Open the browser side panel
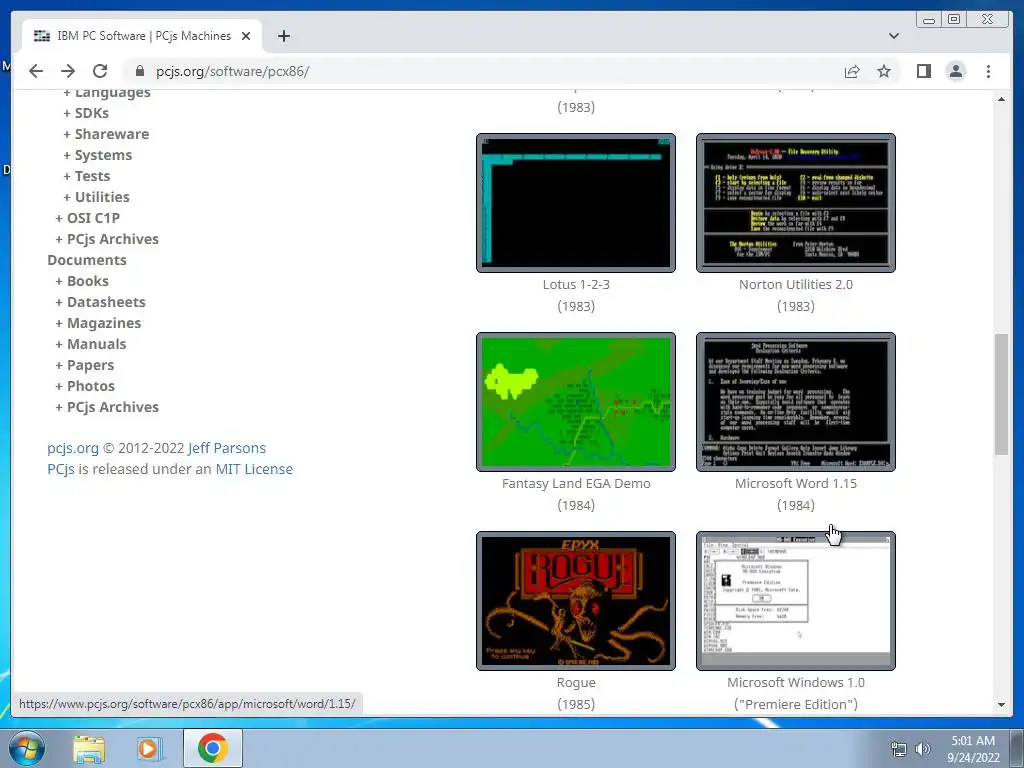The height and width of the screenshot is (768, 1024). (923, 71)
